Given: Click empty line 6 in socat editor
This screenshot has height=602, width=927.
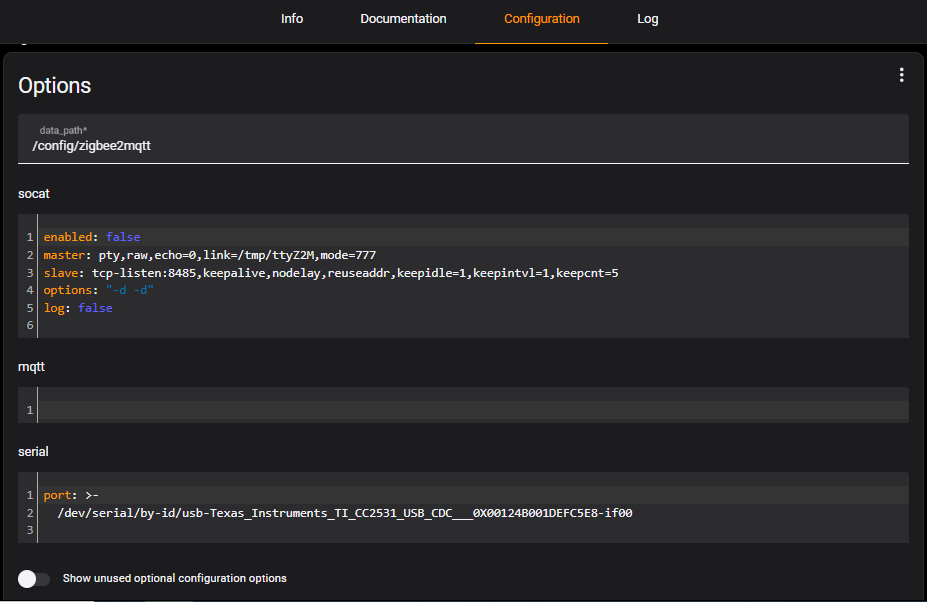Looking at the screenshot, I should (x=300, y=326).
